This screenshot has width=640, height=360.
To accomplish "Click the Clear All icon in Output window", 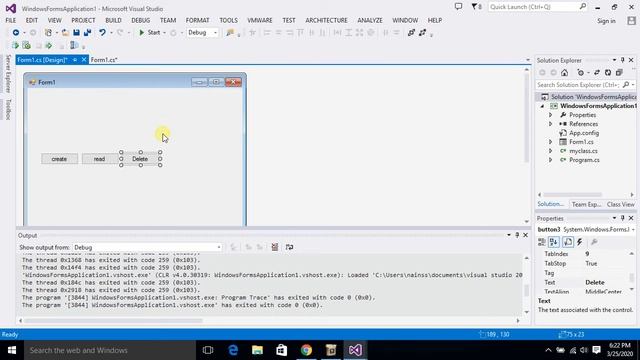I will click(275, 247).
